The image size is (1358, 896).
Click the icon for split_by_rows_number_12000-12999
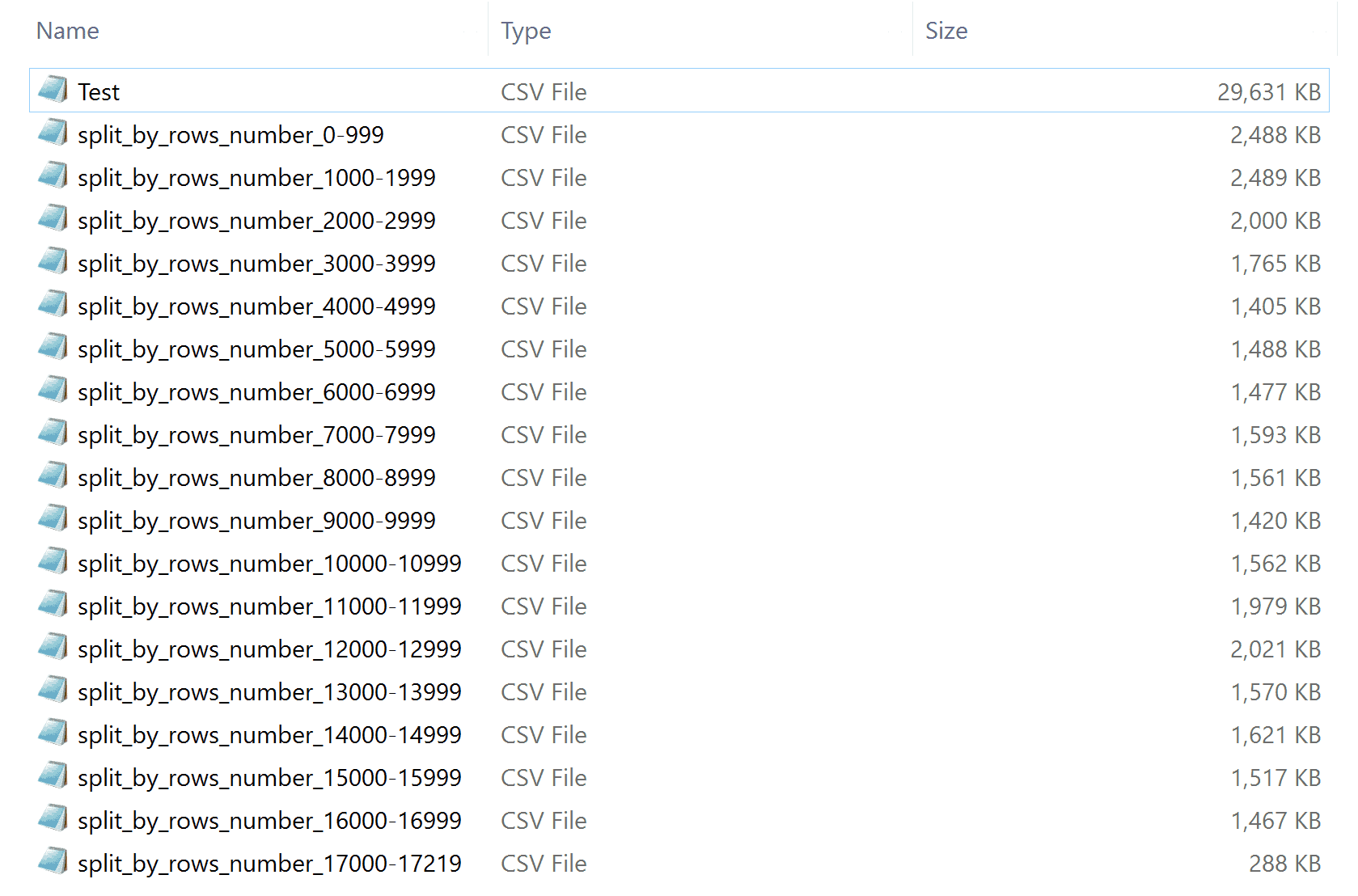coord(53,647)
